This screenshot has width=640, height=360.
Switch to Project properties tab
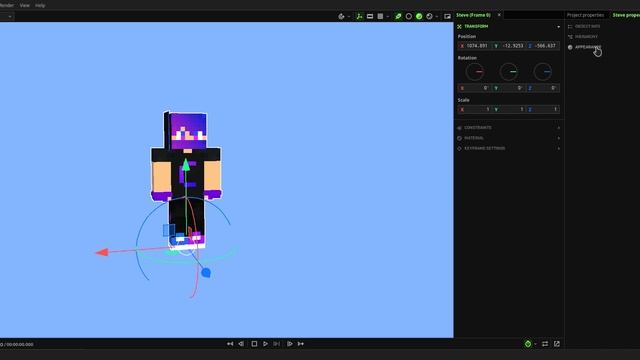585,15
